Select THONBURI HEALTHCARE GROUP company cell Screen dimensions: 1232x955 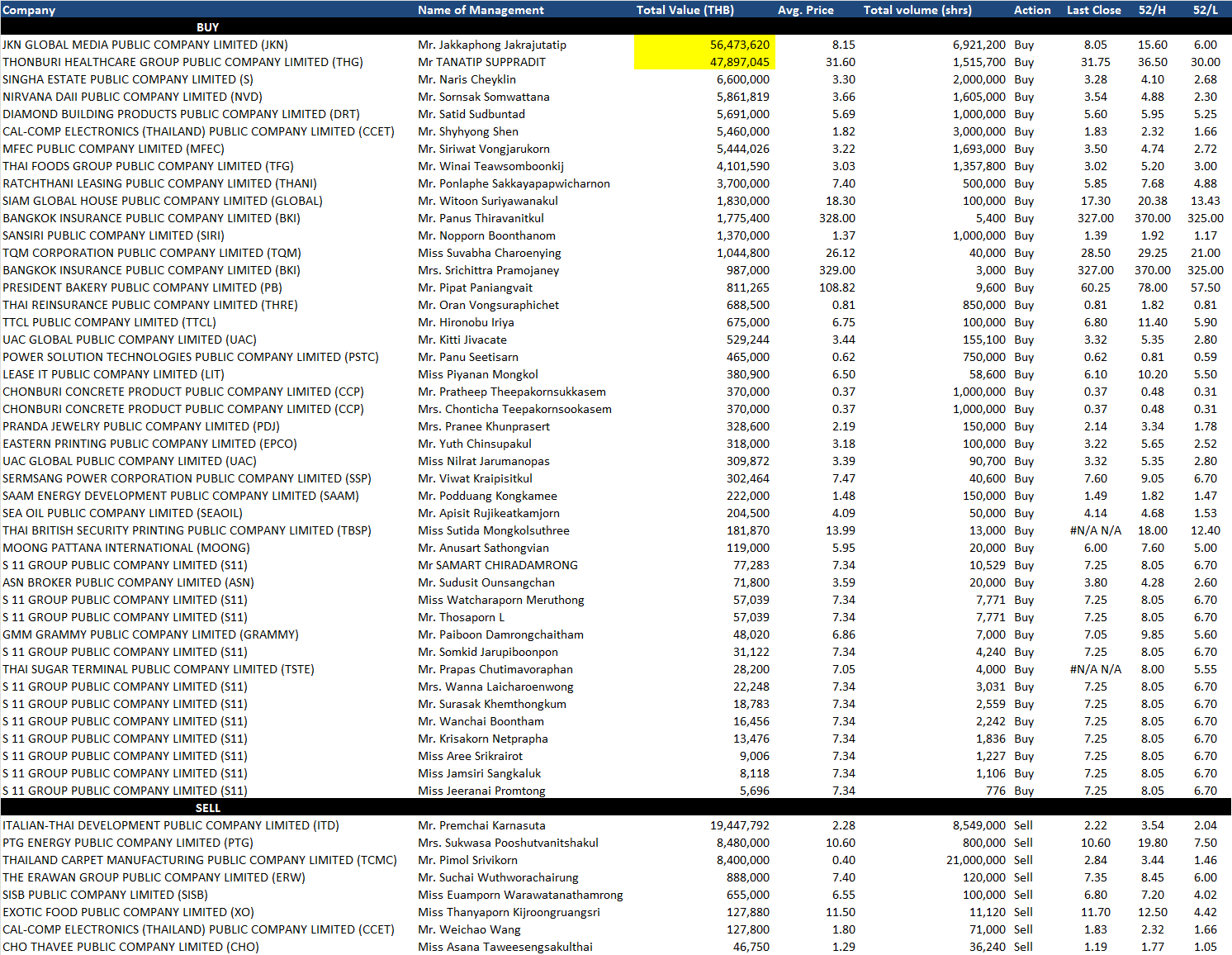(182, 62)
